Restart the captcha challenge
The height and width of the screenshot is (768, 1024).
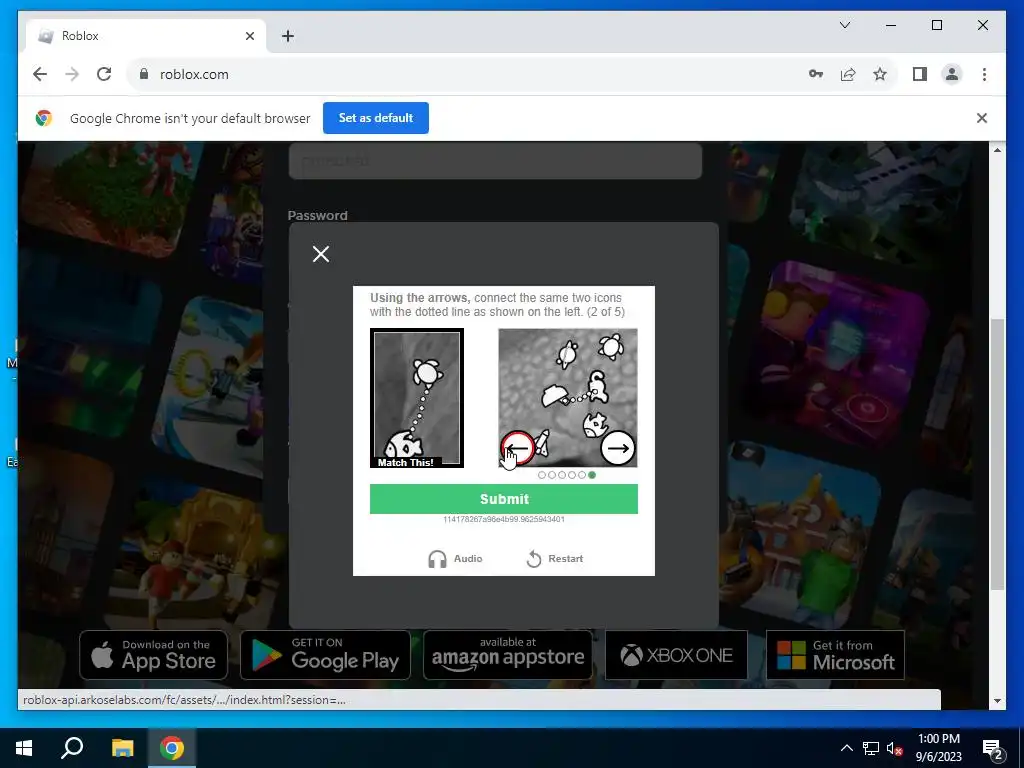pyautogui.click(x=554, y=558)
